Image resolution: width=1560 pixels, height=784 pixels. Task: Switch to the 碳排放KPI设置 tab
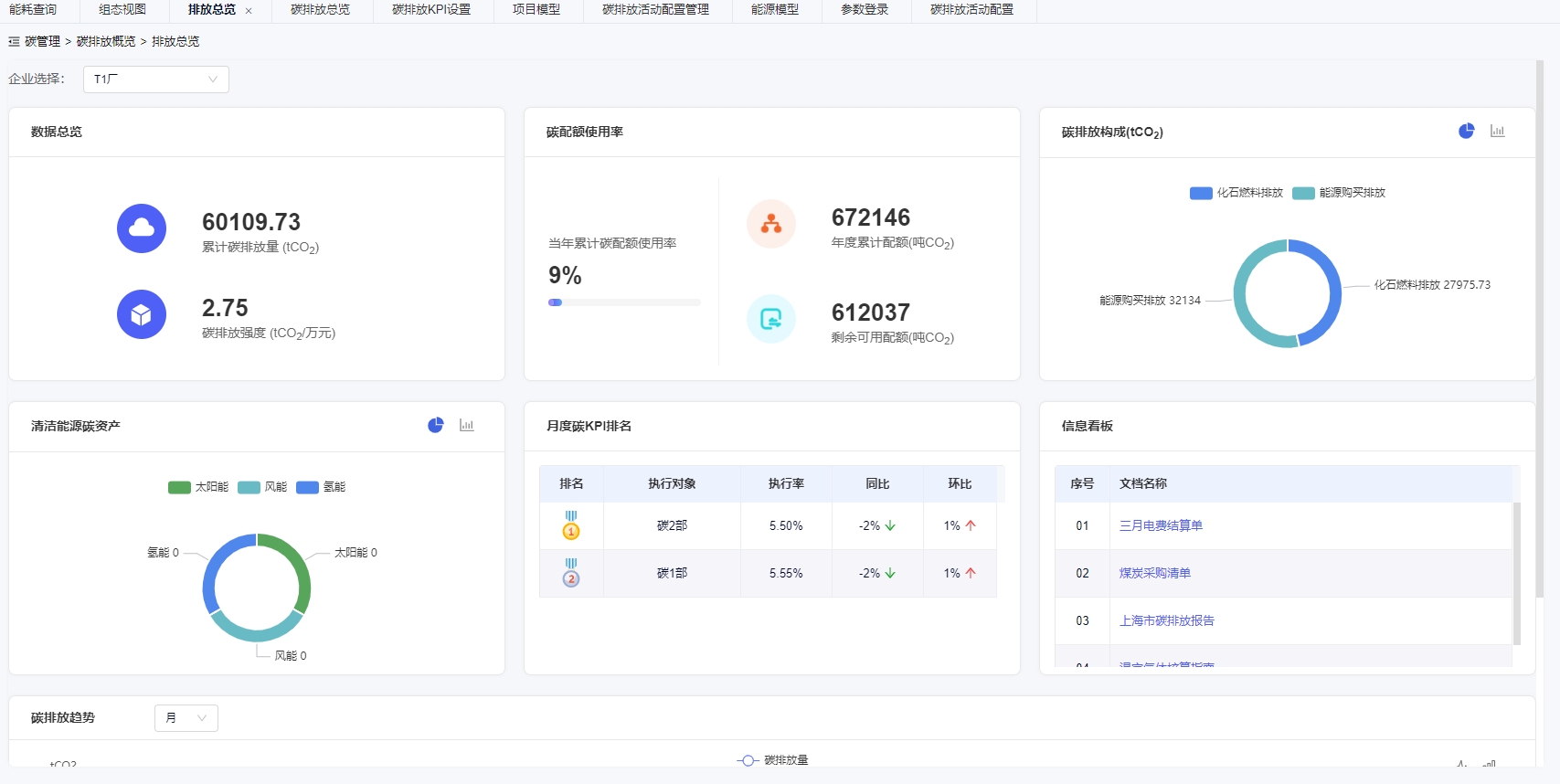pyautogui.click(x=431, y=10)
